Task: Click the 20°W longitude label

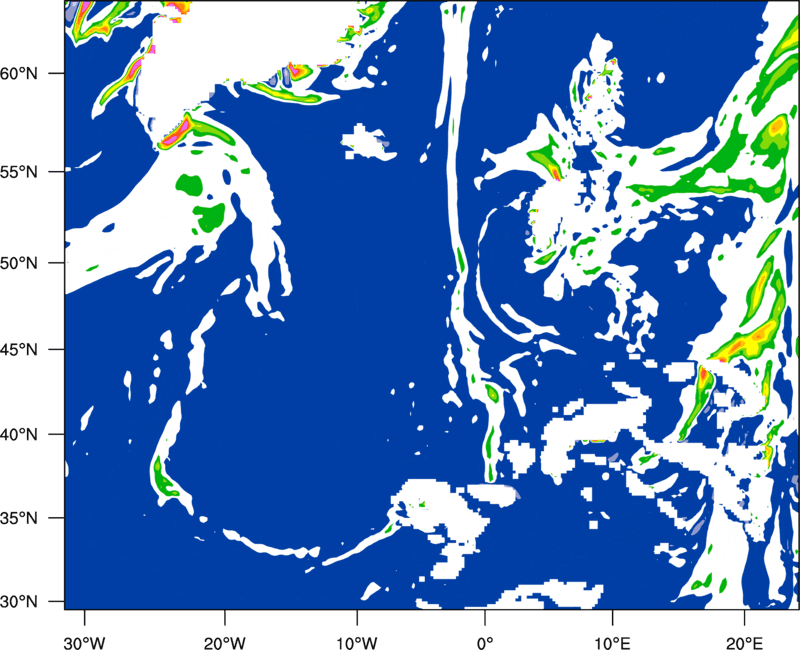Action: tap(224, 643)
